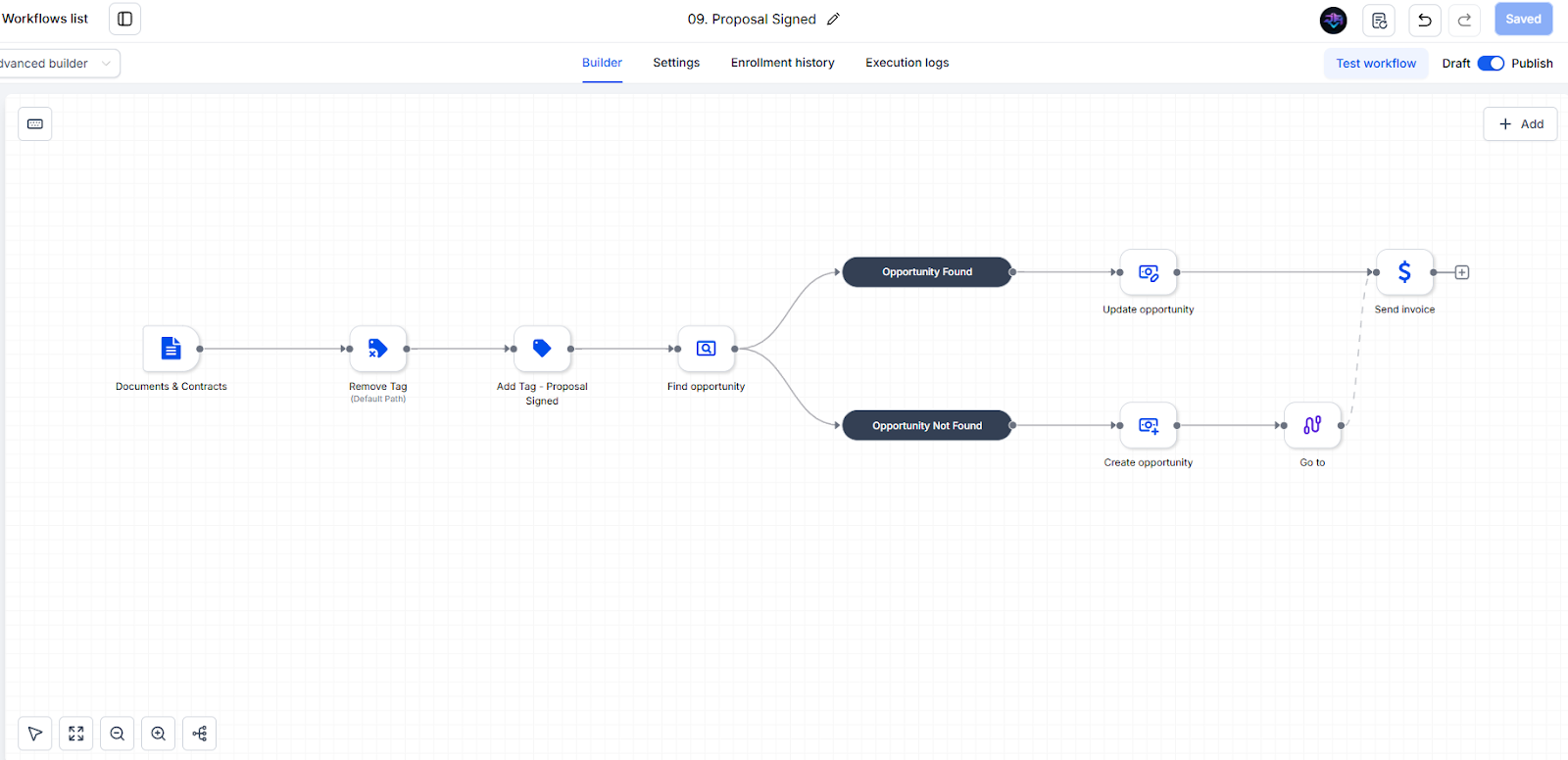The image size is (1568, 760).
Task: Open keyboard shortcuts panel
Action: pos(35,124)
